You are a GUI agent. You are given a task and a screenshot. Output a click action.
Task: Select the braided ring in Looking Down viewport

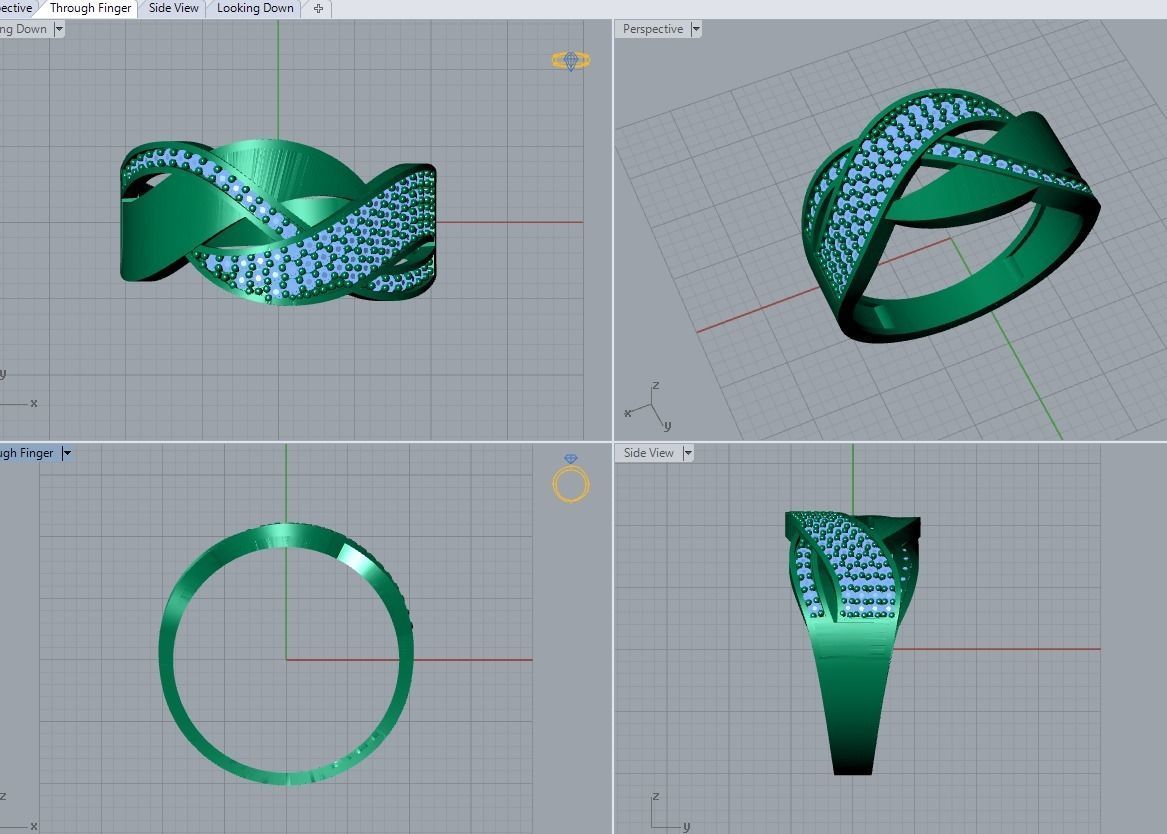click(x=278, y=222)
